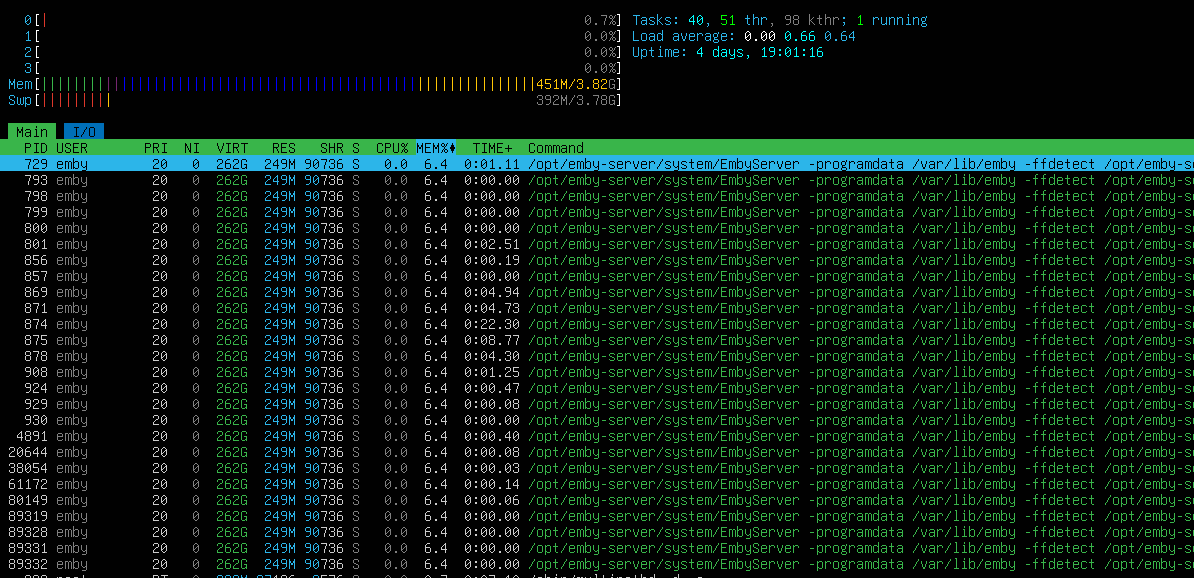The width and height of the screenshot is (1194, 578).
Task: Select process row with PID 89332
Action: (x=597, y=564)
